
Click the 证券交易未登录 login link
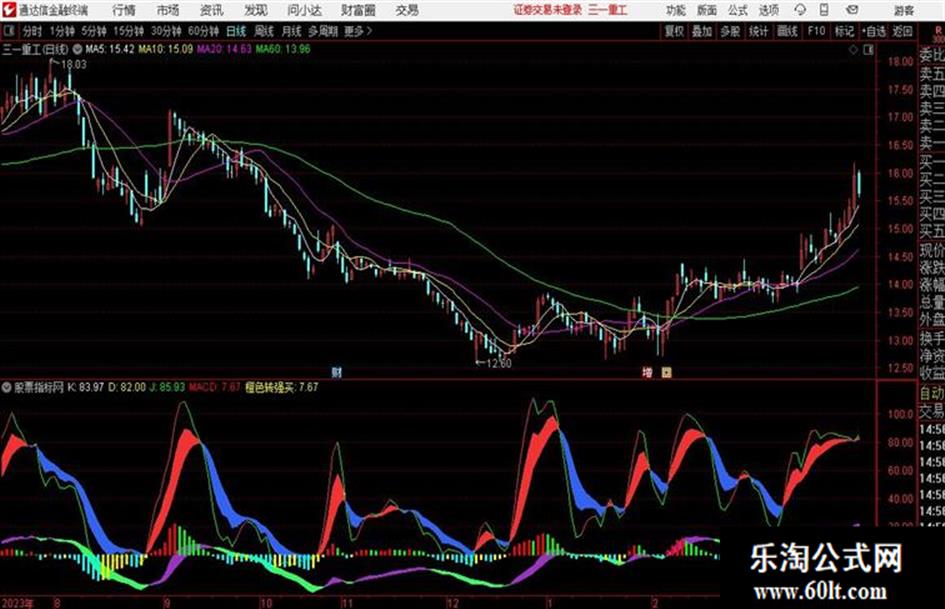[x=548, y=10]
